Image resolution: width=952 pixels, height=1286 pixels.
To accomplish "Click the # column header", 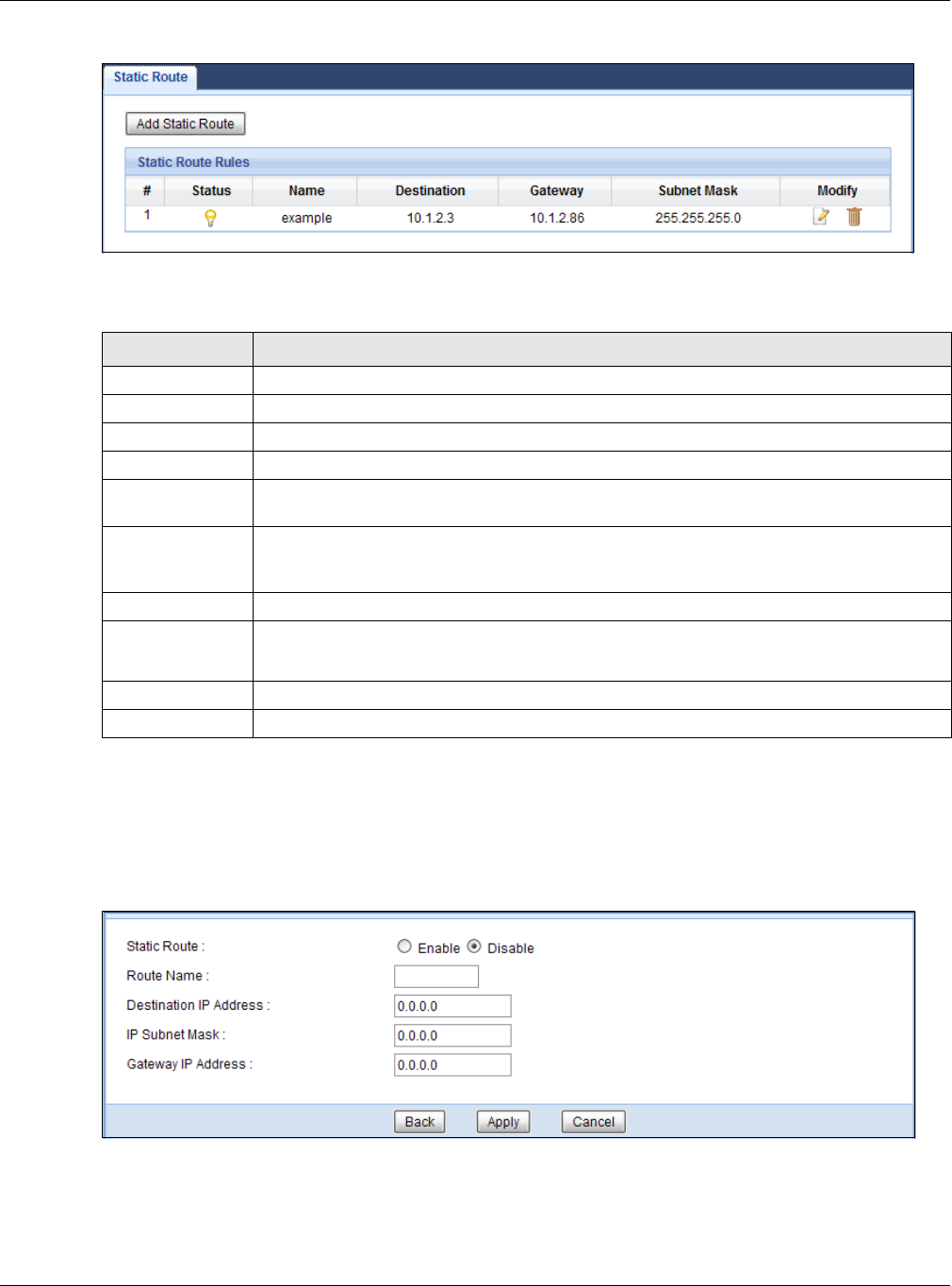I will pyautogui.click(x=146, y=190).
